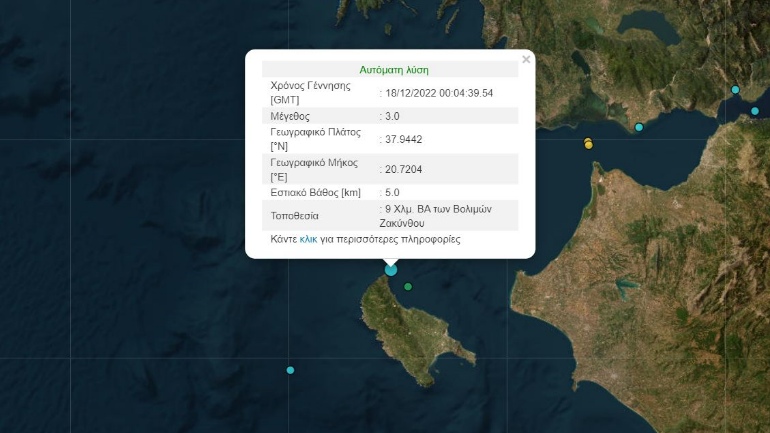Click the magnitude value 3.0
This screenshot has height=433, width=770.
pos(392,116)
